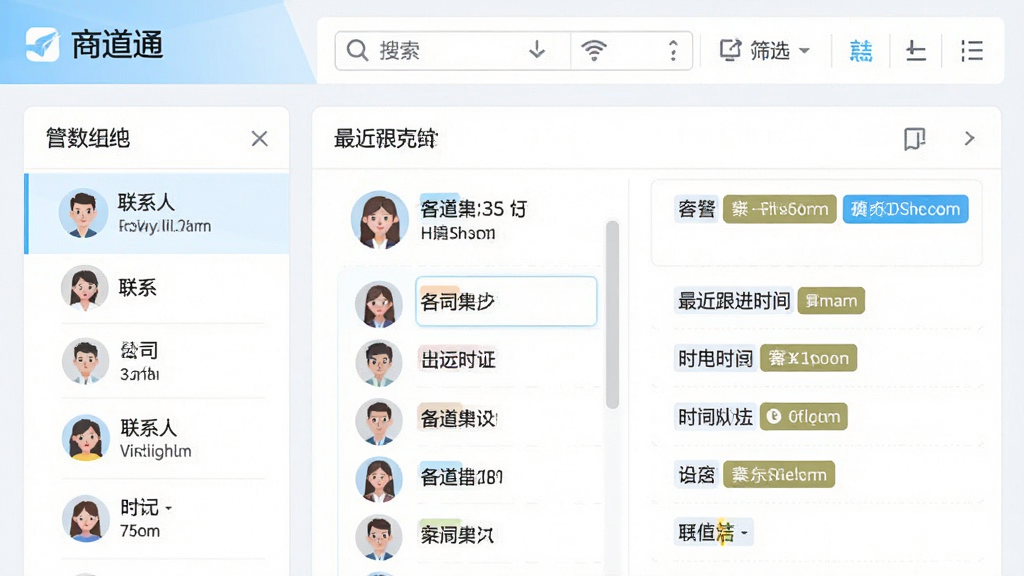The width and height of the screenshot is (1024, 576).
Task: Open the 各道集:35 record
Action: click(x=473, y=220)
